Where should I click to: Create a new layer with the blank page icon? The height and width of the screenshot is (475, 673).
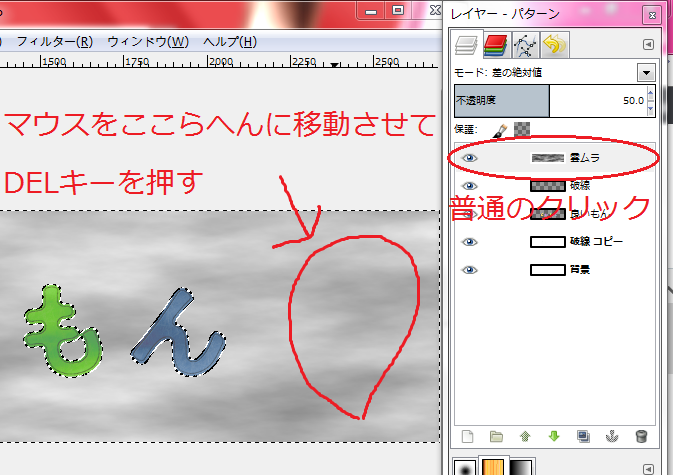point(467,437)
